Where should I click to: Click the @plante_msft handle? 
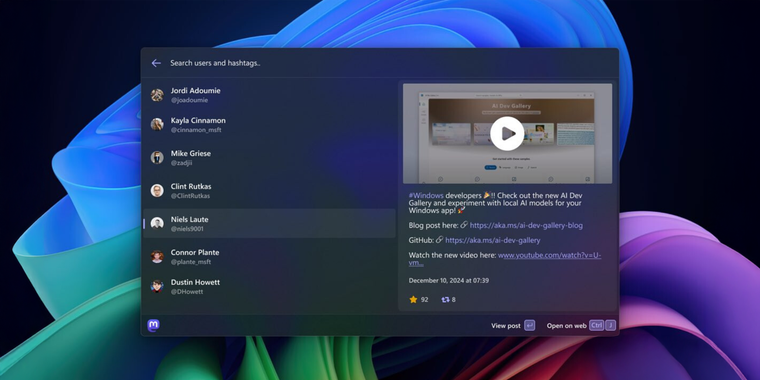click(190, 262)
